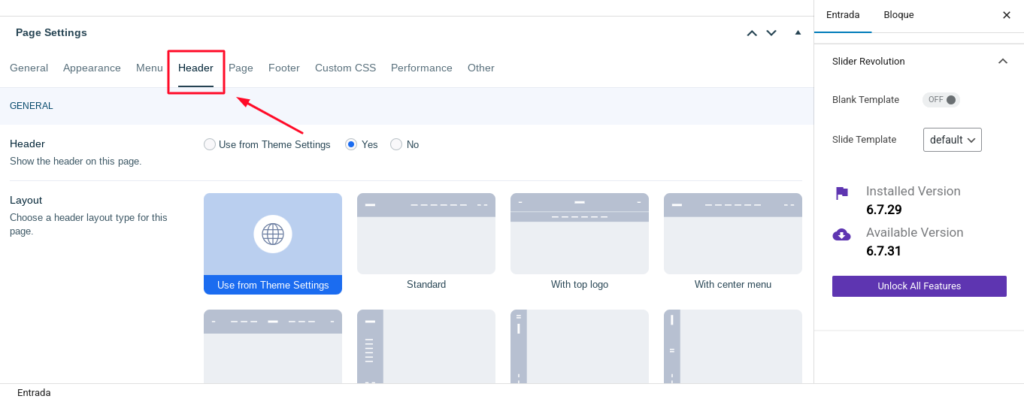Image resolution: width=1024 pixels, height=399 pixels.
Task: Click the Unlock All Features button
Action: [x=919, y=286]
